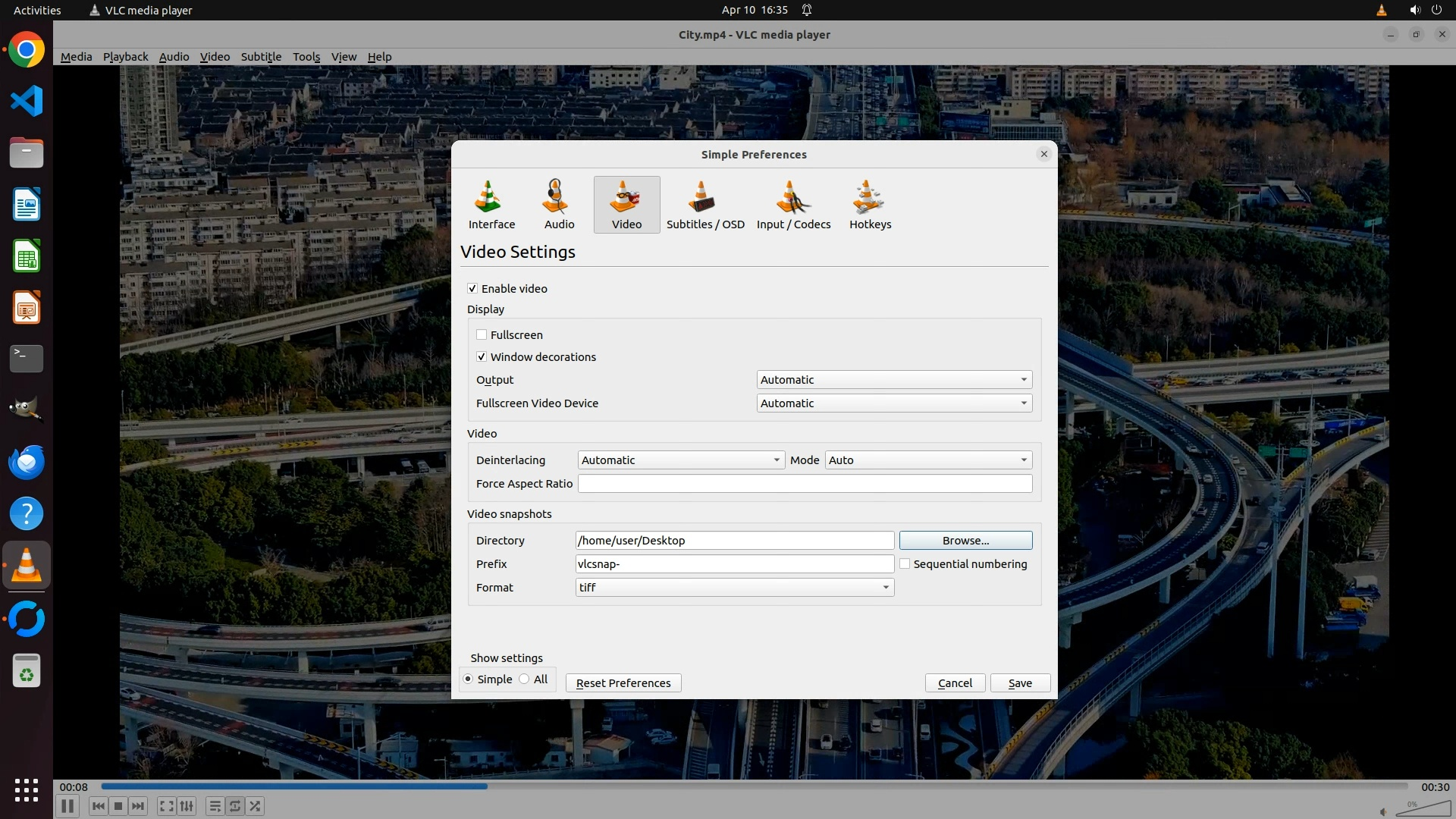Pause playback with the pause button

pyautogui.click(x=67, y=806)
